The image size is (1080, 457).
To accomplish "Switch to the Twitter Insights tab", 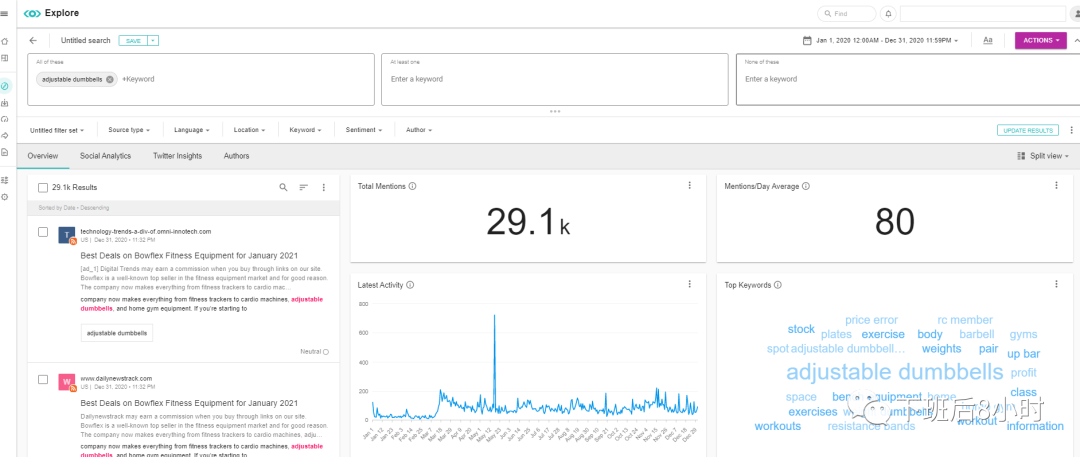I will coord(177,156).
